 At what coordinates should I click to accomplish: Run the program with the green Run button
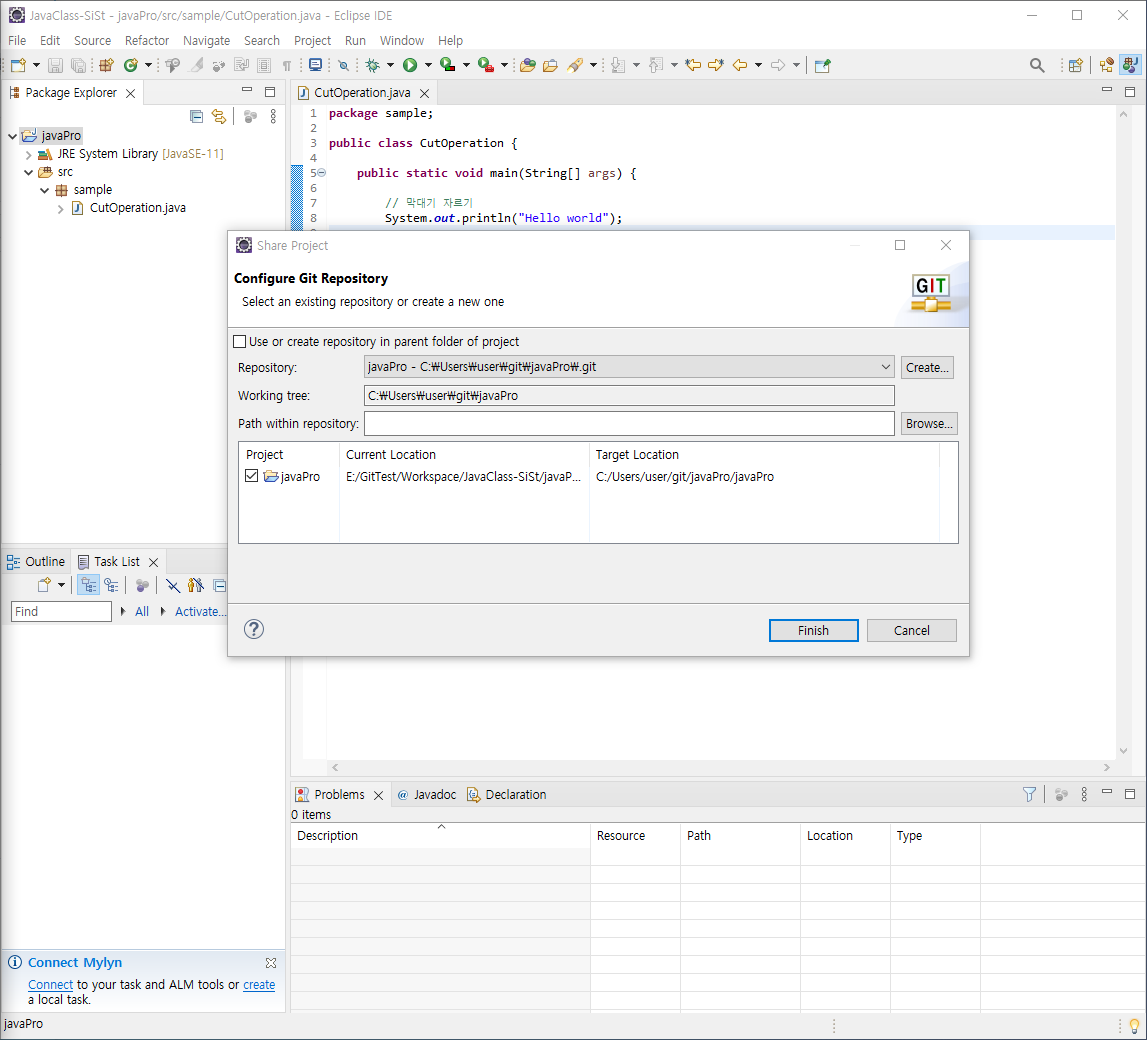(x=410, y=65)
